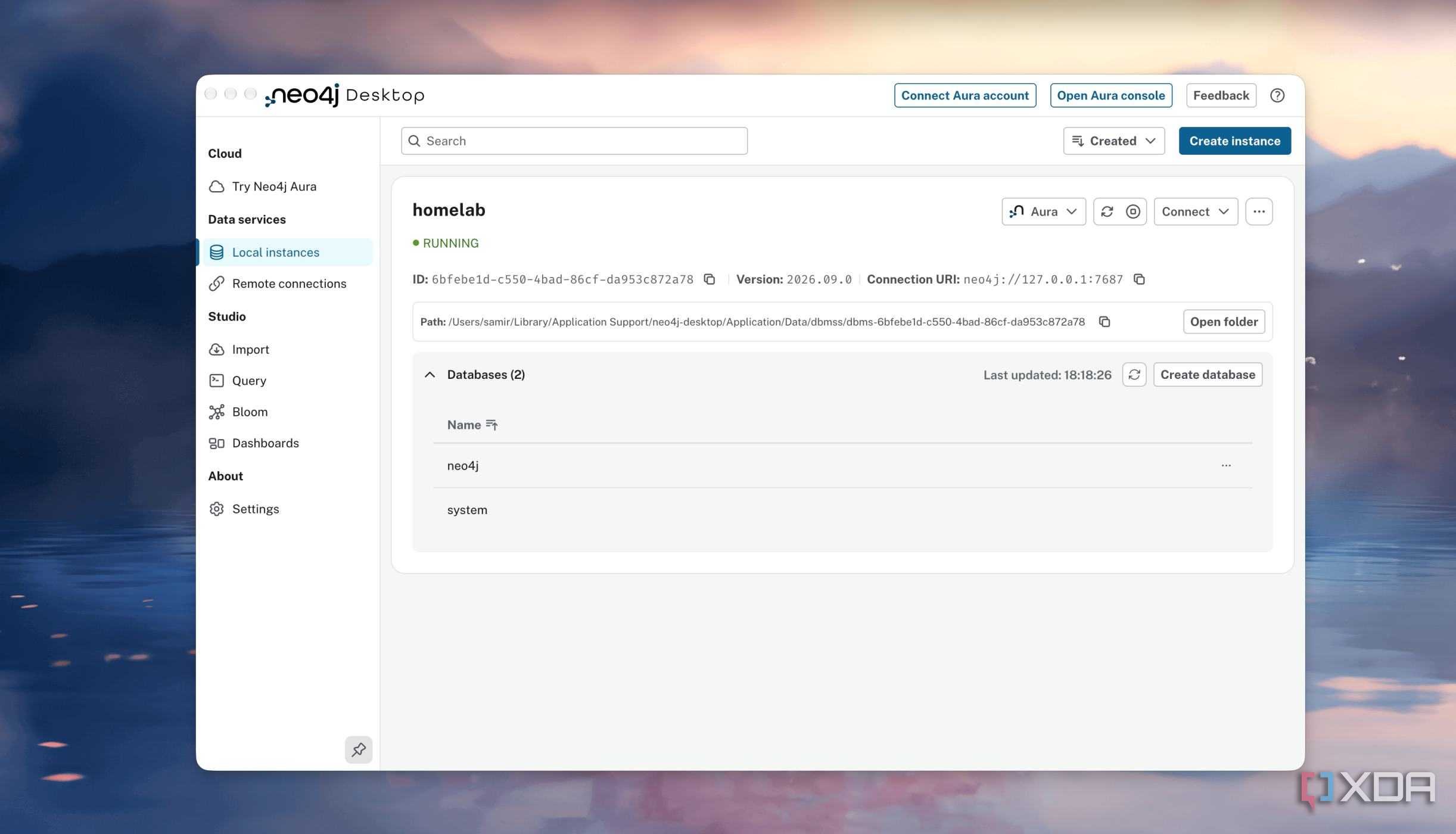Copy the Connection URI

(x=1139, y=279)
